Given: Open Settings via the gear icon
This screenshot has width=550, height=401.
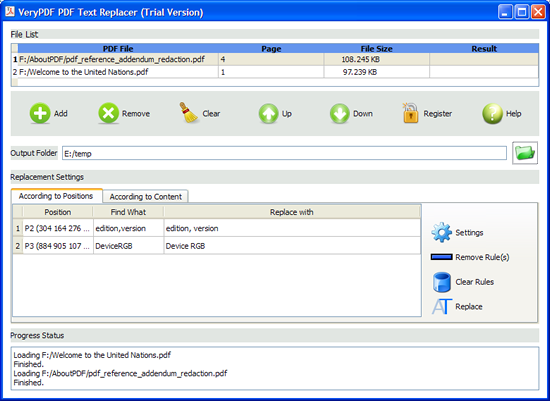Looking at the screenshot, I should (441, 232).
